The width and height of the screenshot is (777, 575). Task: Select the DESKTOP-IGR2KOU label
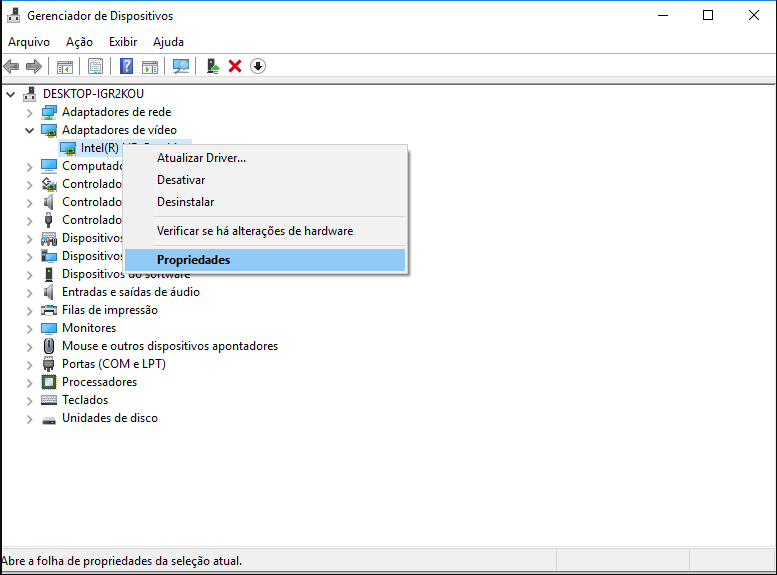[x=93, y=94]
